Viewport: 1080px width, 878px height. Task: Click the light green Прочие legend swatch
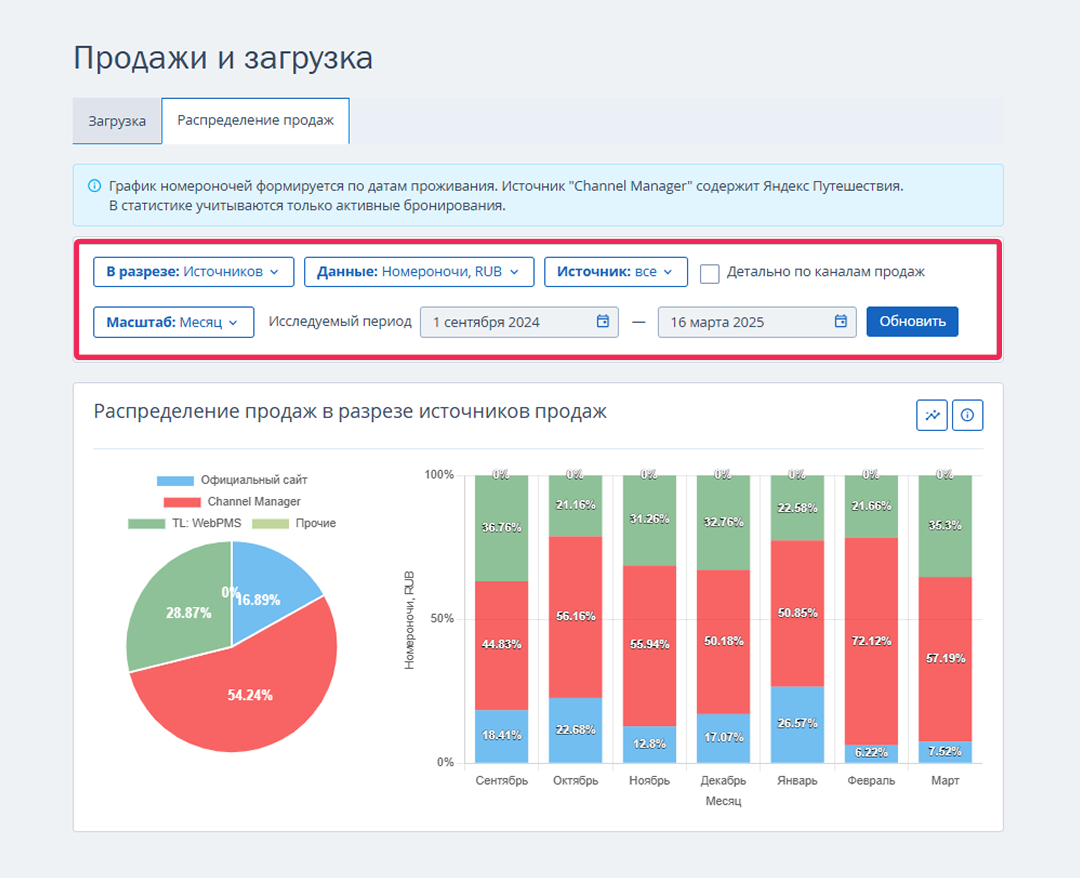pyautogui.click(x=271, y=524)
